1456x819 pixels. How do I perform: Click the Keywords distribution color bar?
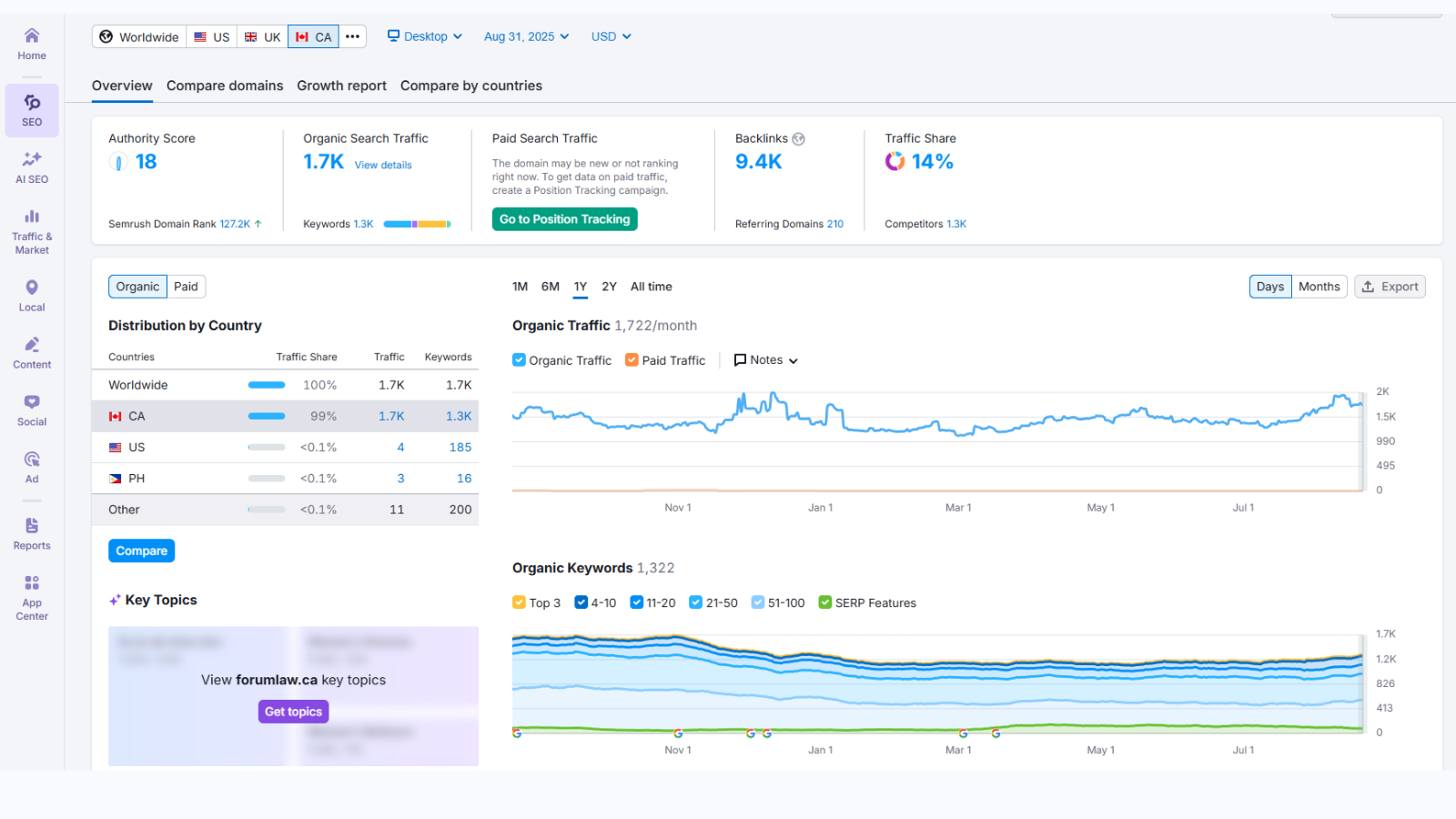(x=417, y=224)
